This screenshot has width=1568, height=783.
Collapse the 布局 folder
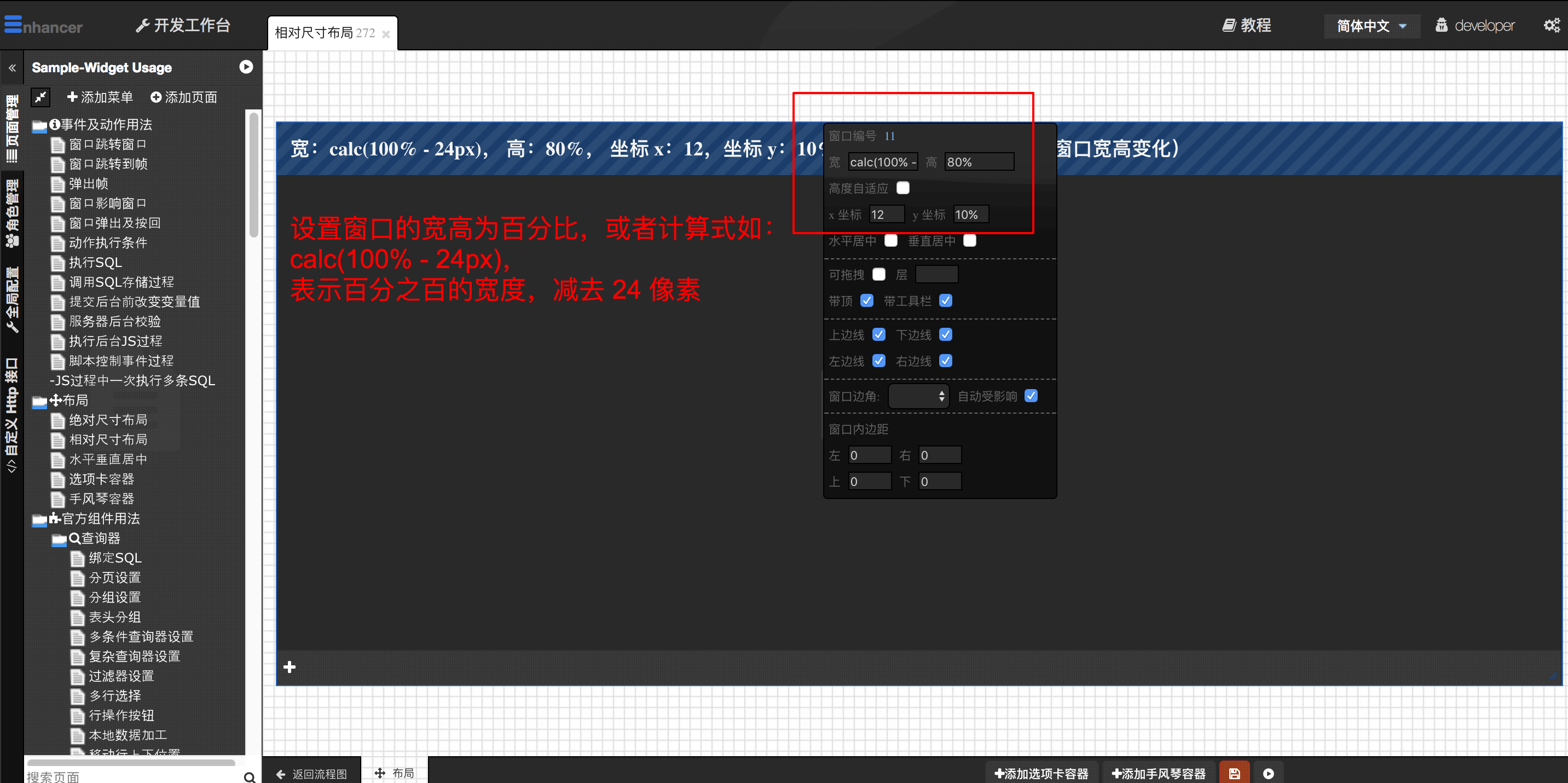tap(39, 402)
